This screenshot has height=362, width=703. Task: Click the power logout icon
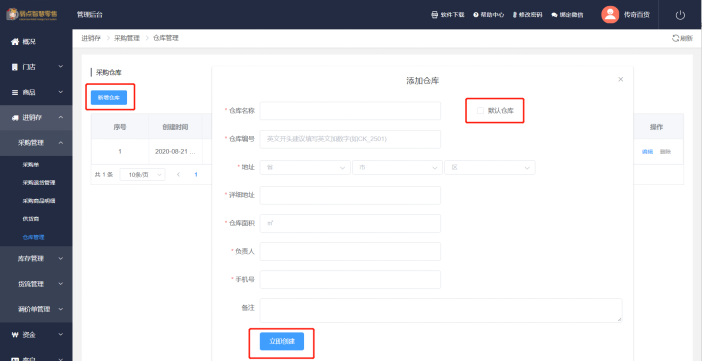coord(680,15)
